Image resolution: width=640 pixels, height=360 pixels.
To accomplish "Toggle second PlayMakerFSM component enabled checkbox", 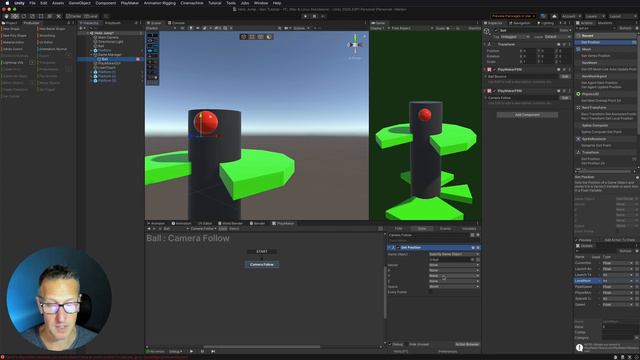I will click(x=495, y=91).
